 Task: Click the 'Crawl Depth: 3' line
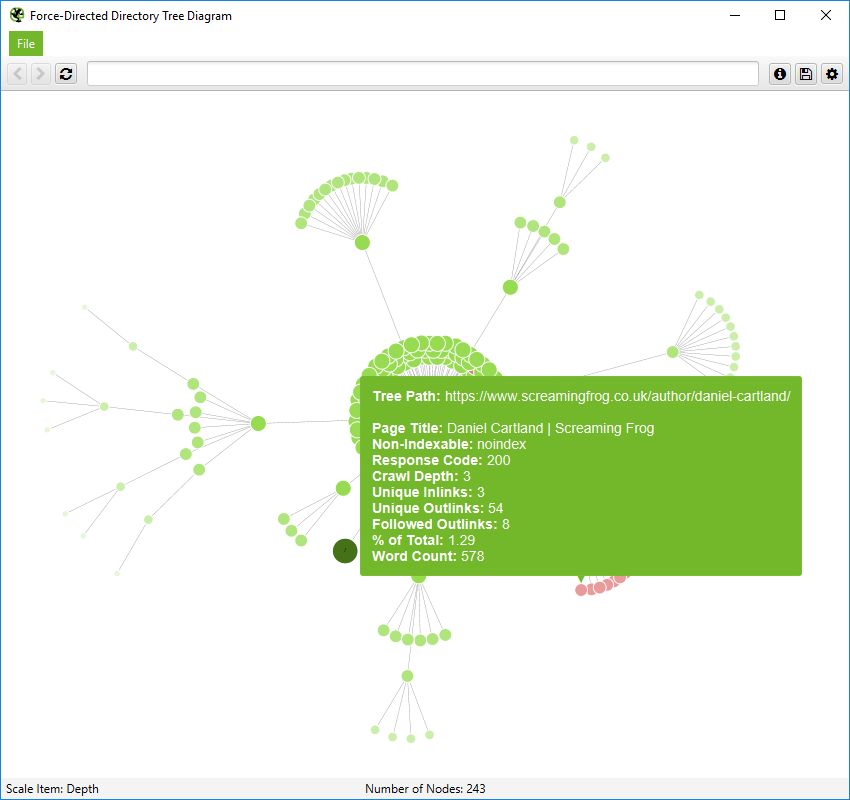(x=421, y=476)
